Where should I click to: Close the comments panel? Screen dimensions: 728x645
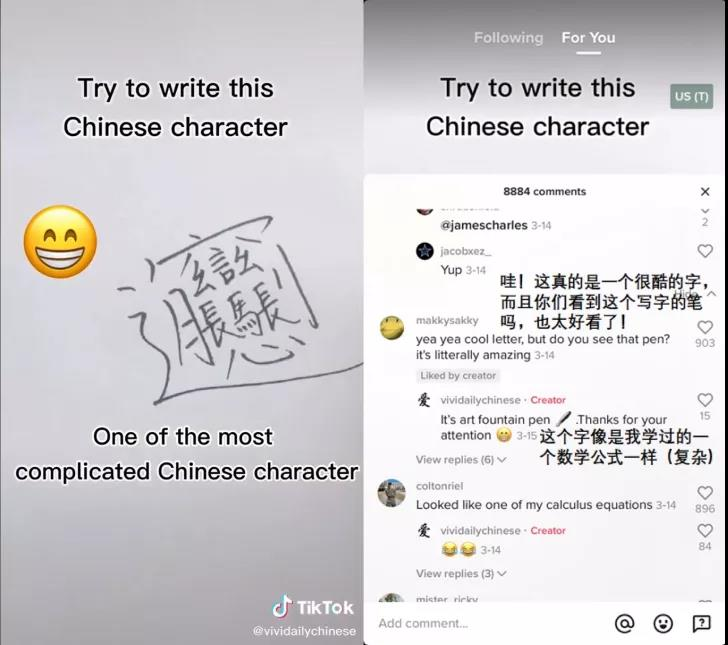(705, 191)
